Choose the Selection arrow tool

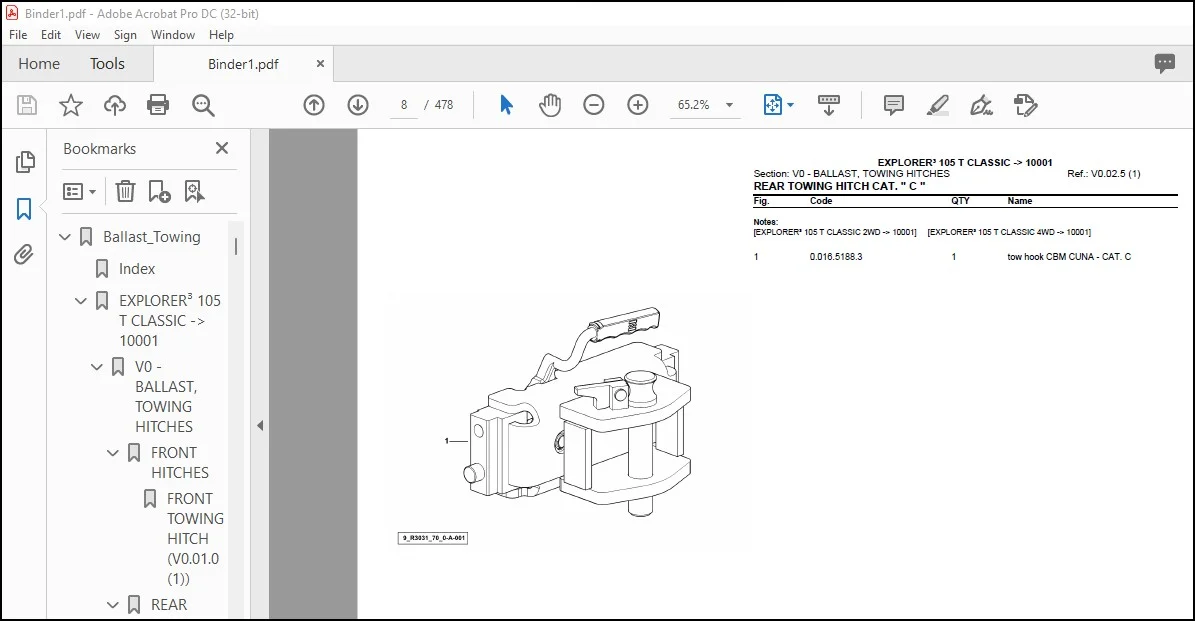pos(506,105)
